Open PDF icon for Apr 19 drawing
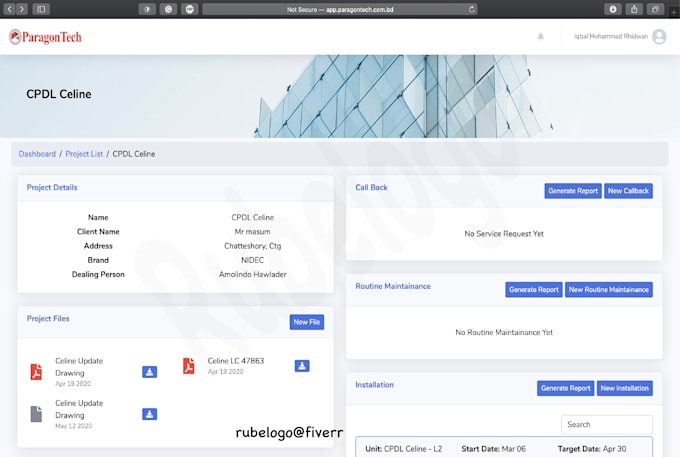This screenshot has height=457, width=680. (x=36, y=372)
